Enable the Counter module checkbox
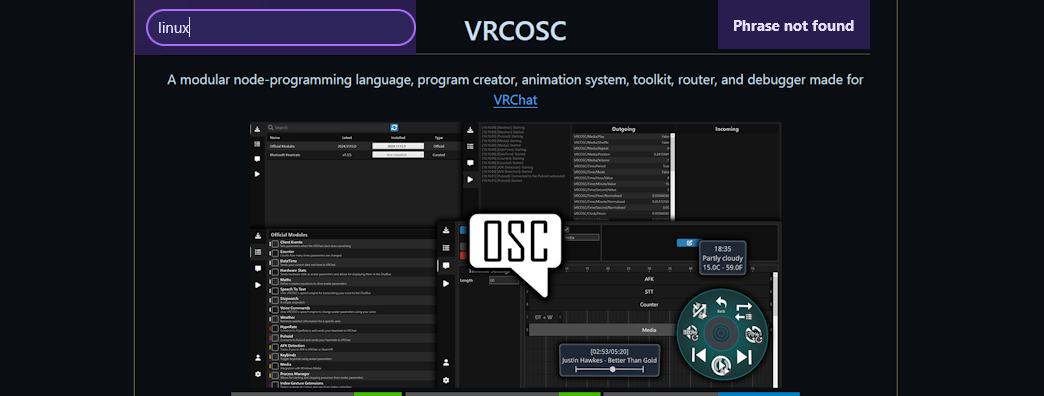The height and width of the screenshot is (396, 1044). point(275,254)
